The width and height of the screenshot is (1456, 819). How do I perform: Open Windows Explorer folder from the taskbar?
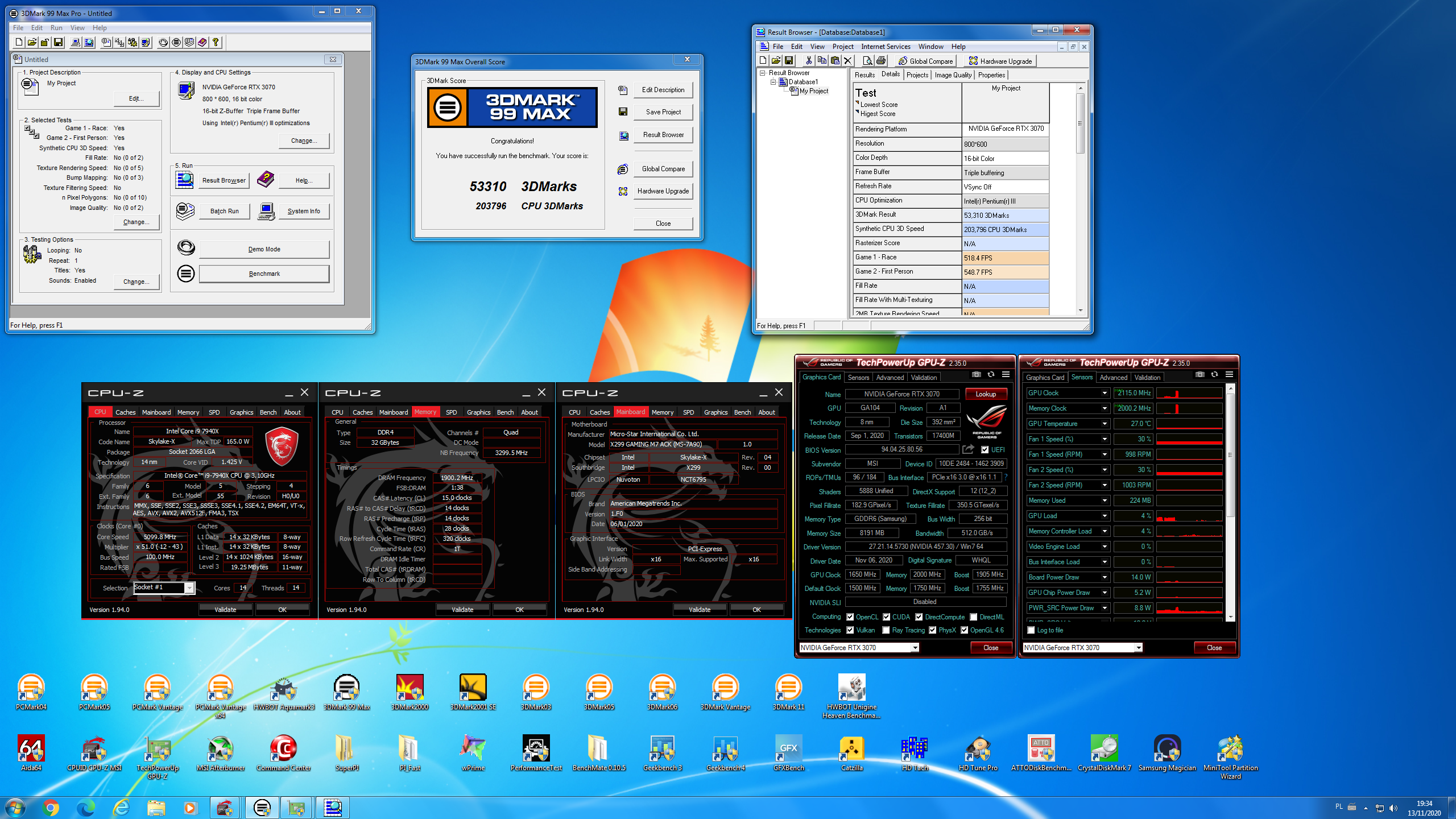click(156, 808)
